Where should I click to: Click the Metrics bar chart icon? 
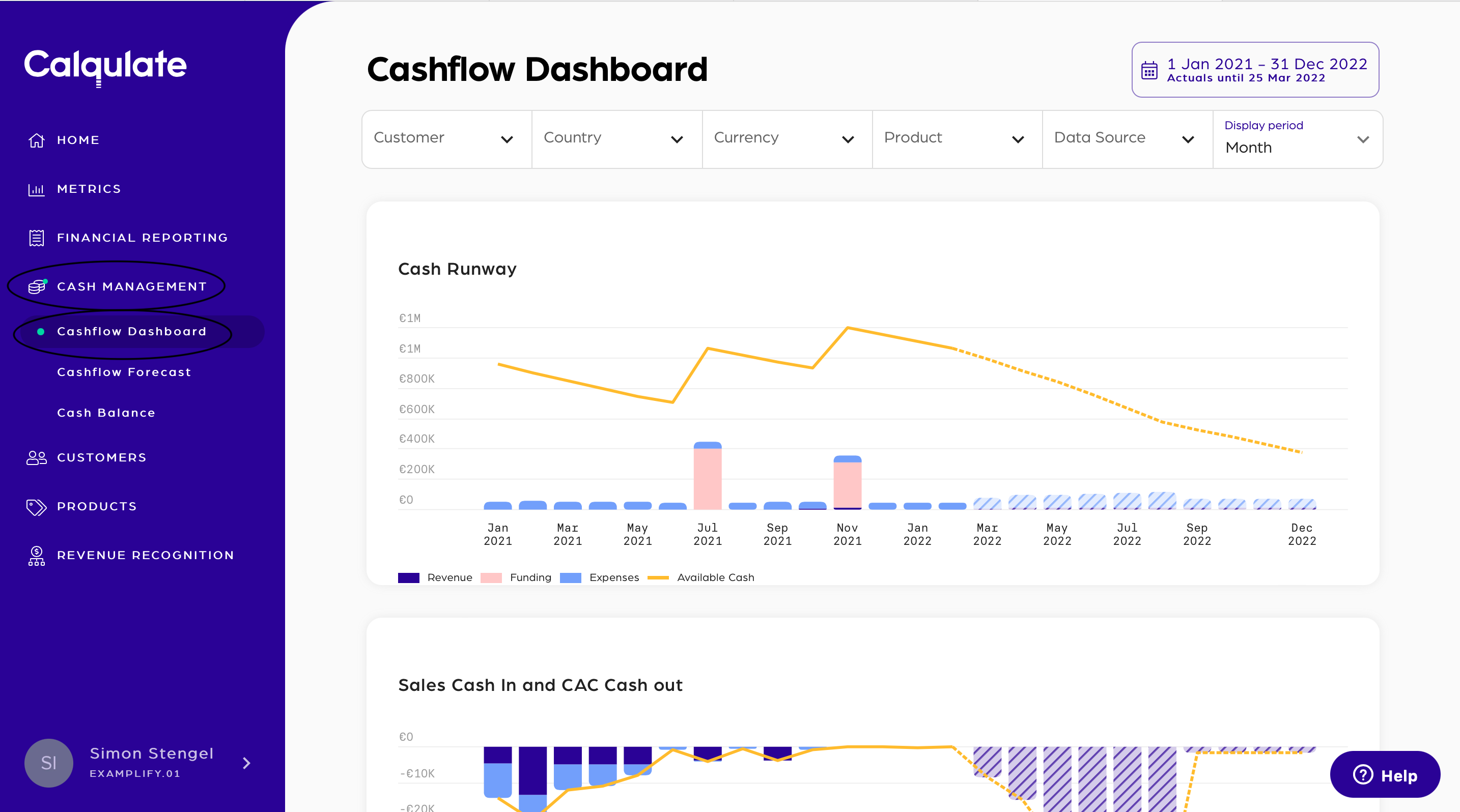[x=36, y=189]
